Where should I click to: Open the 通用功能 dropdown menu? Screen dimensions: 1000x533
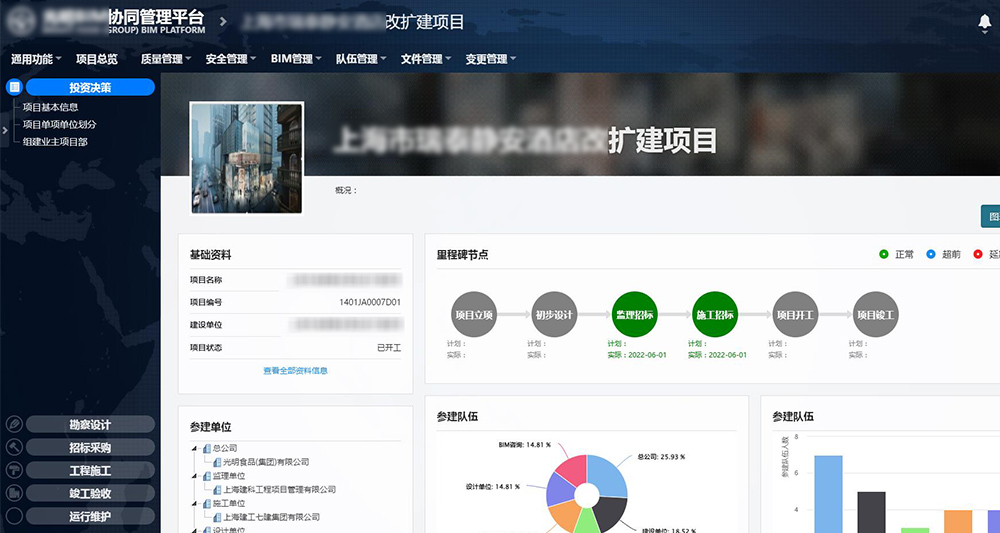[x=36, y=59]
